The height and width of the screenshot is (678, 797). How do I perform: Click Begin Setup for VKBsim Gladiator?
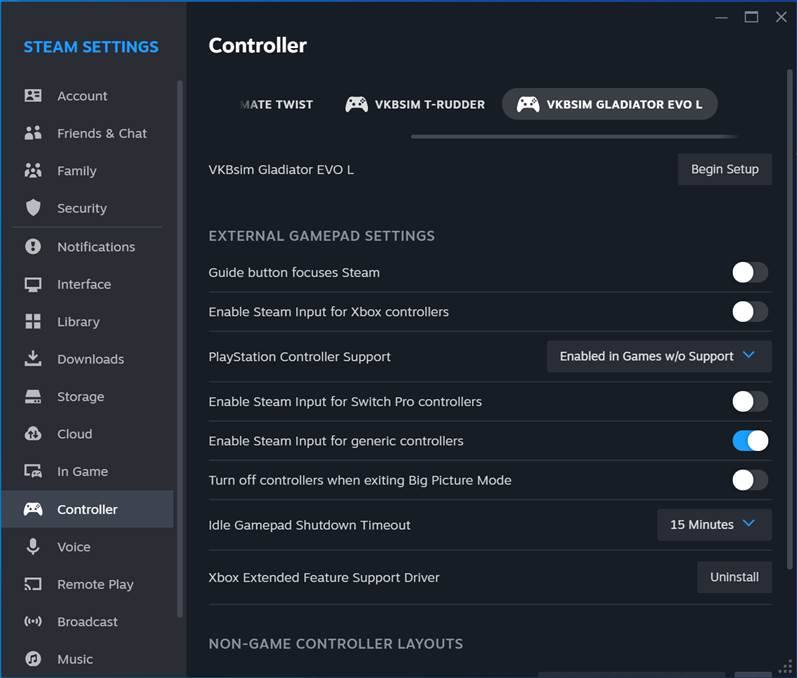click(x=724, y=169)
